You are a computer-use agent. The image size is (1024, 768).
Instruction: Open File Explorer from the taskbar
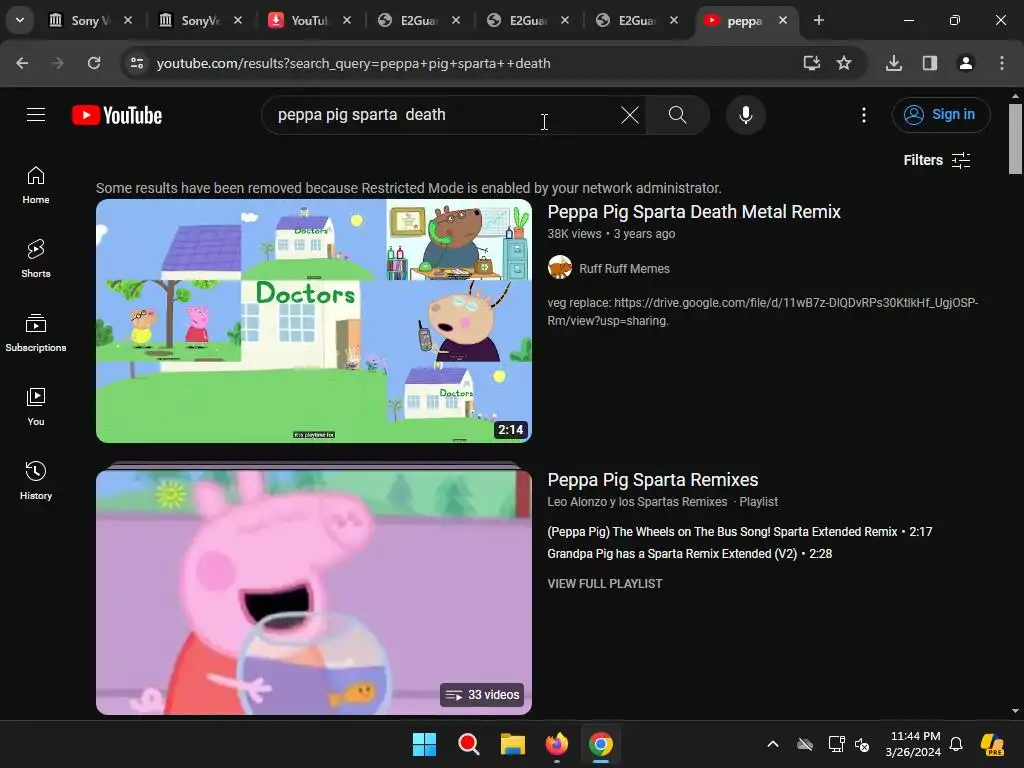point(513,744)
